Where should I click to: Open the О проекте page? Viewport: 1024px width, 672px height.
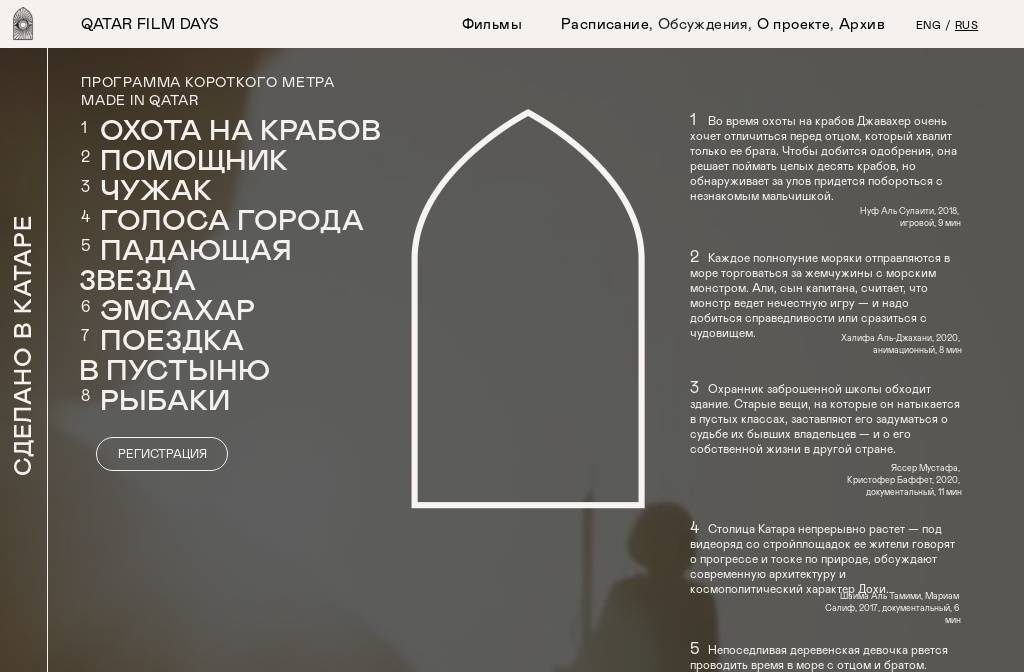coord(794,24)
